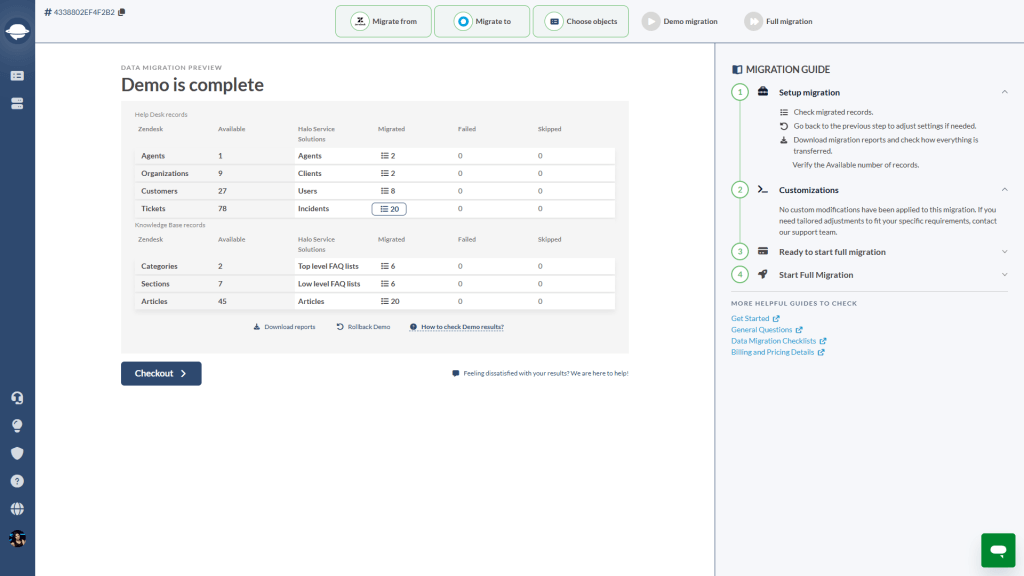1024x576 pixels.
Task: View migrated Users records list
Action: (x=388, y=191)
